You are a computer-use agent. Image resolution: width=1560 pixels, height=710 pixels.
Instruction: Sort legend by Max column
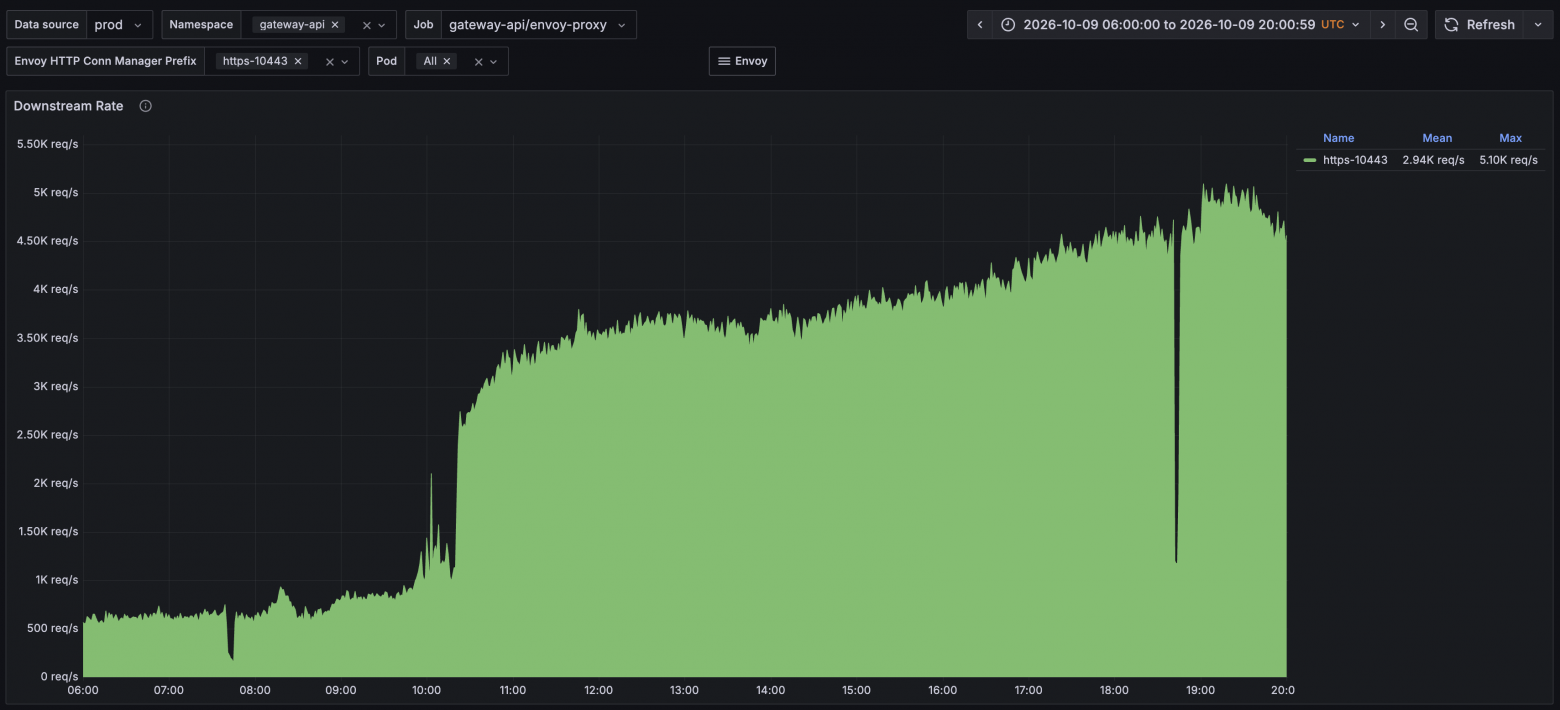[1510, 138]
